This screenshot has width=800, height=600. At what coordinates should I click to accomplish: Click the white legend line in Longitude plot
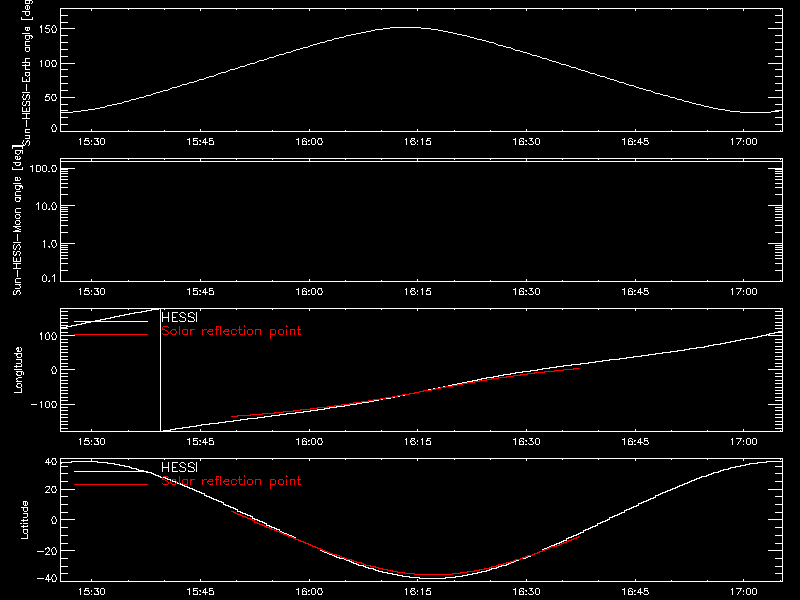(111, 321)
